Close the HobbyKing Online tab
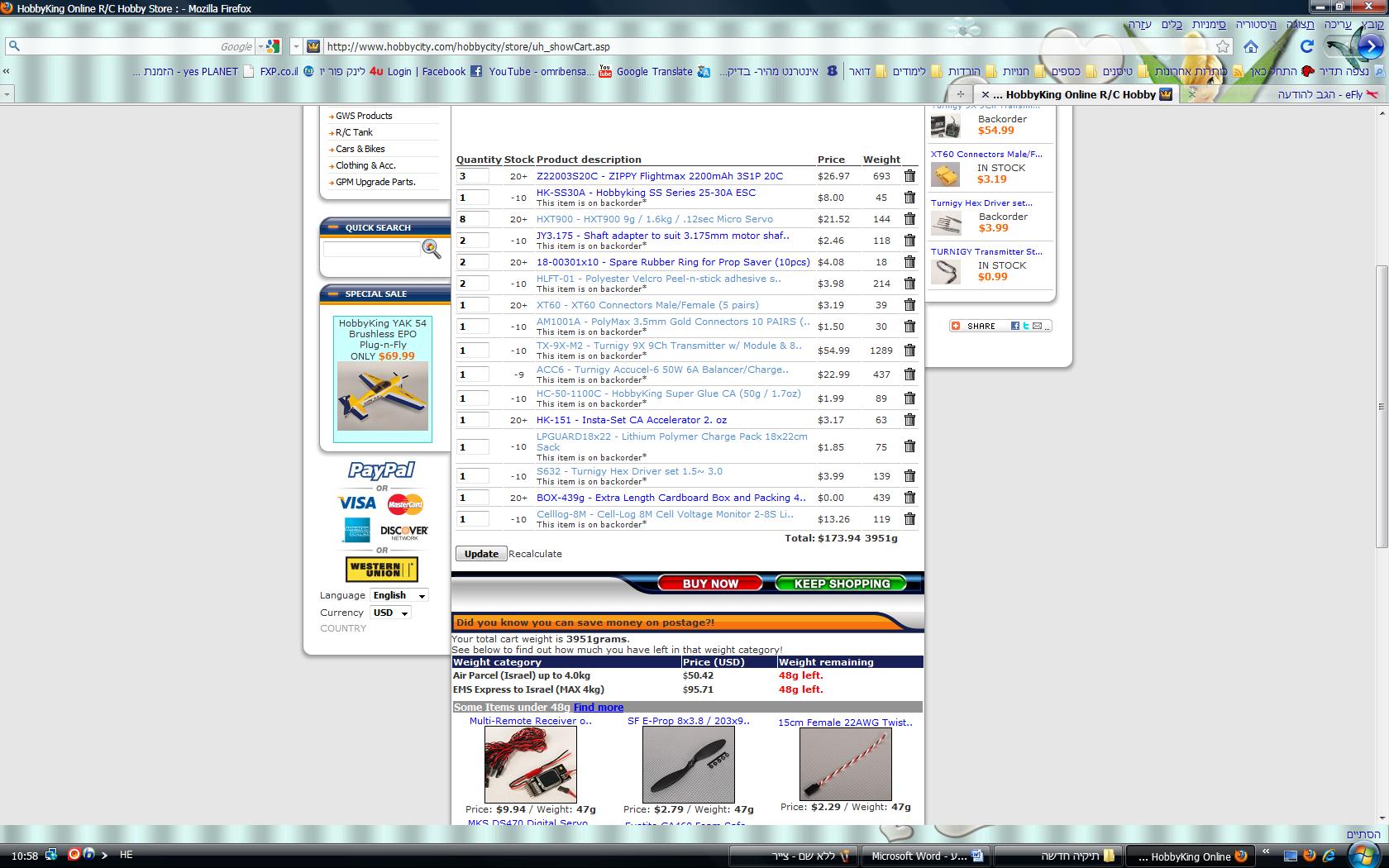The width and height of the screenshot is (1389, 868). tap(985, 94)
